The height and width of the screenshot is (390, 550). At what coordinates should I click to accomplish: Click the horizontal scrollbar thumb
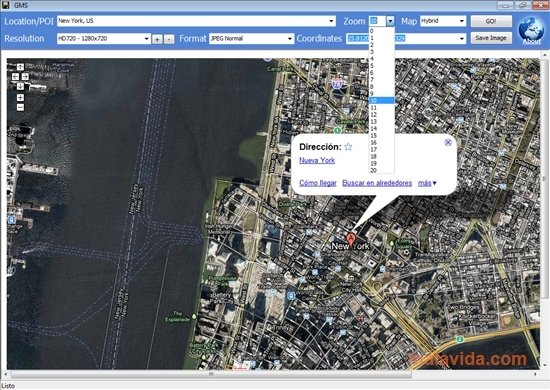(211, 374)
